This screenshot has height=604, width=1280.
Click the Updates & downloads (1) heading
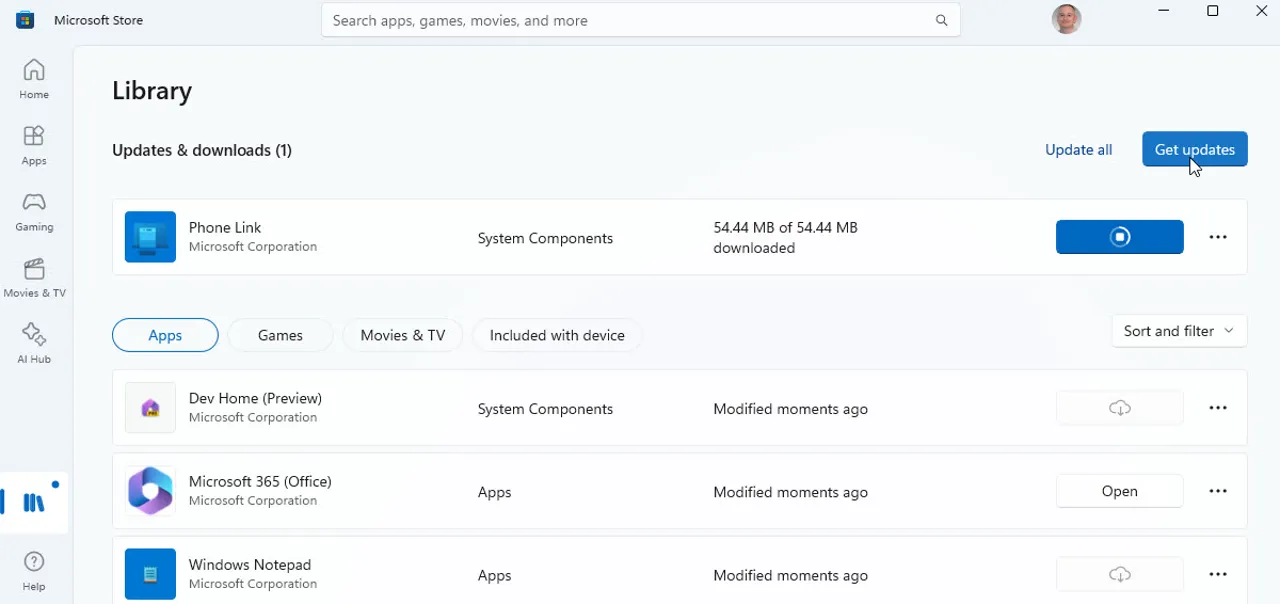[202, 150]
